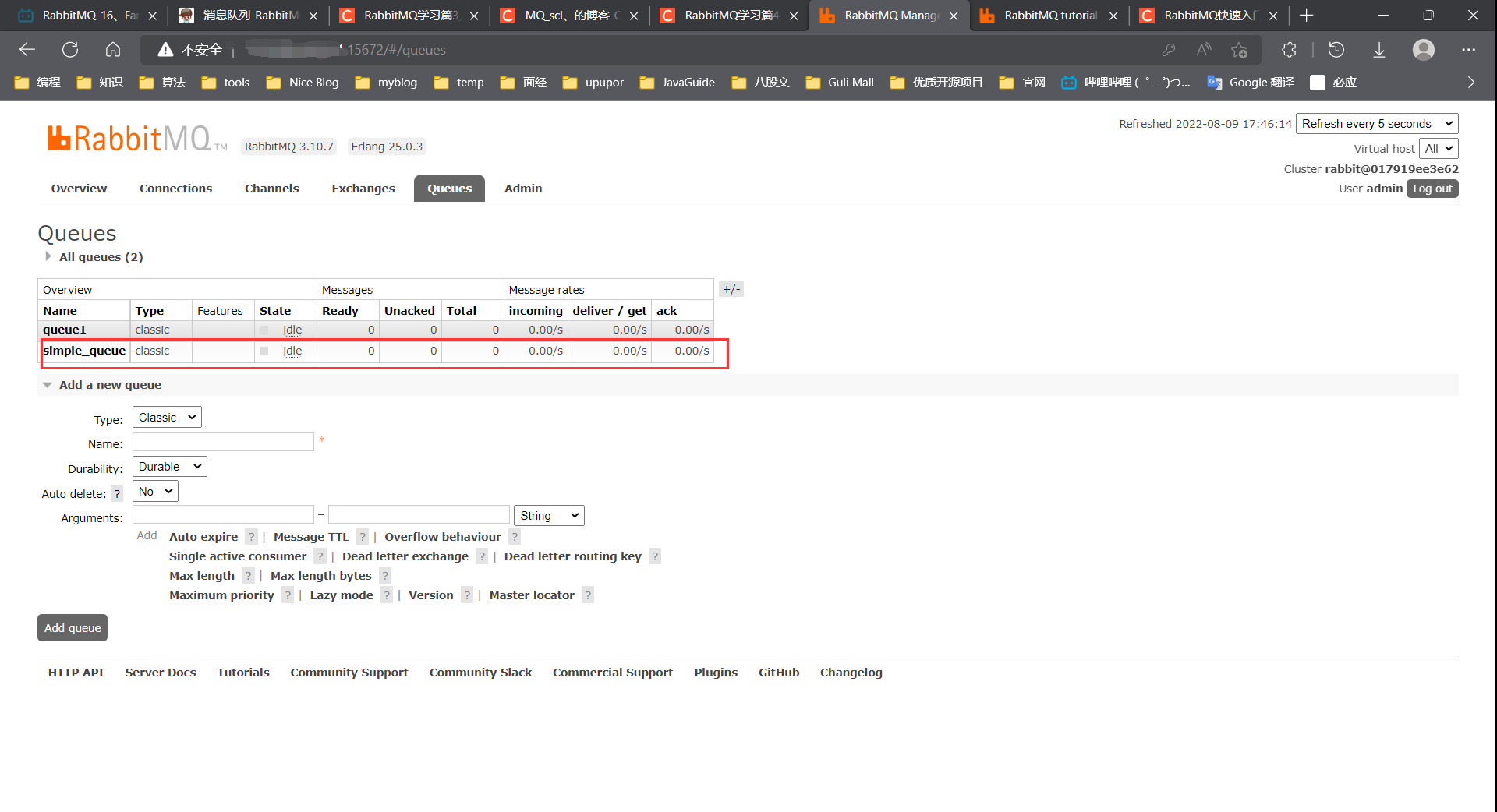Open Virtual host dropdown
Viewport: 1497px width, 812px height.
[x=1439, y=149]
